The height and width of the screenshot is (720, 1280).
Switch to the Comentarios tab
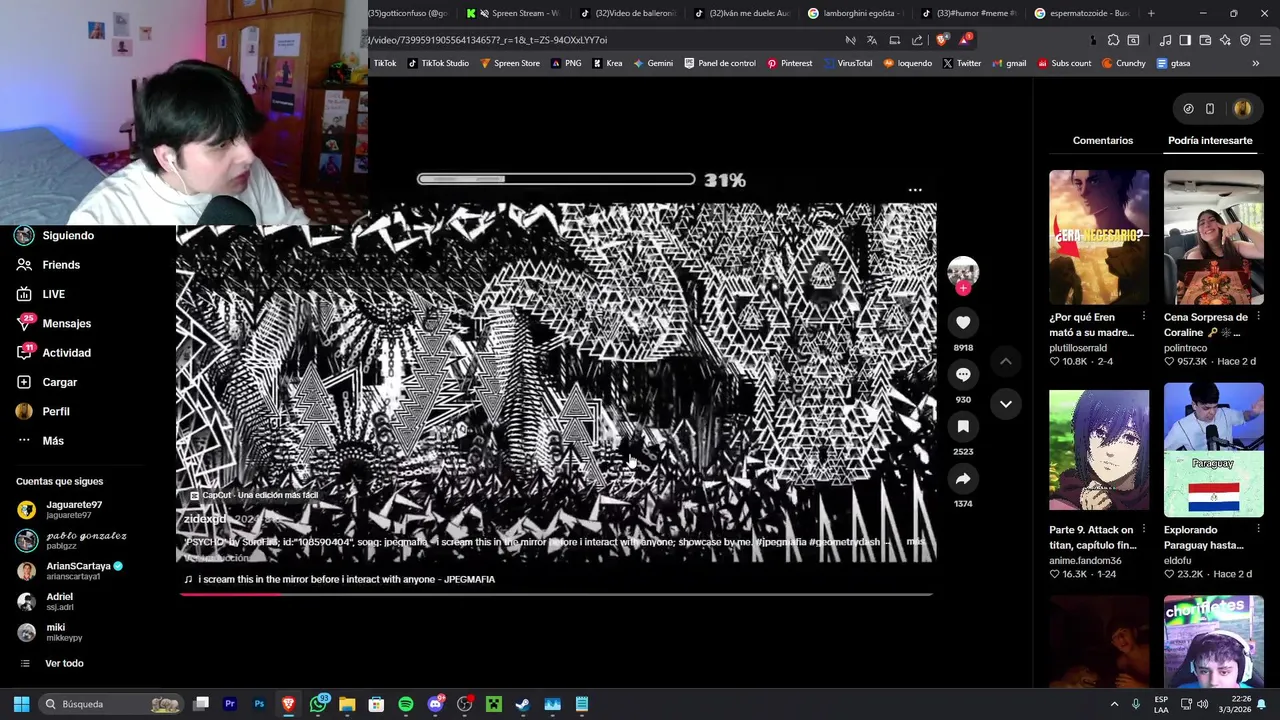(1103, 141)
